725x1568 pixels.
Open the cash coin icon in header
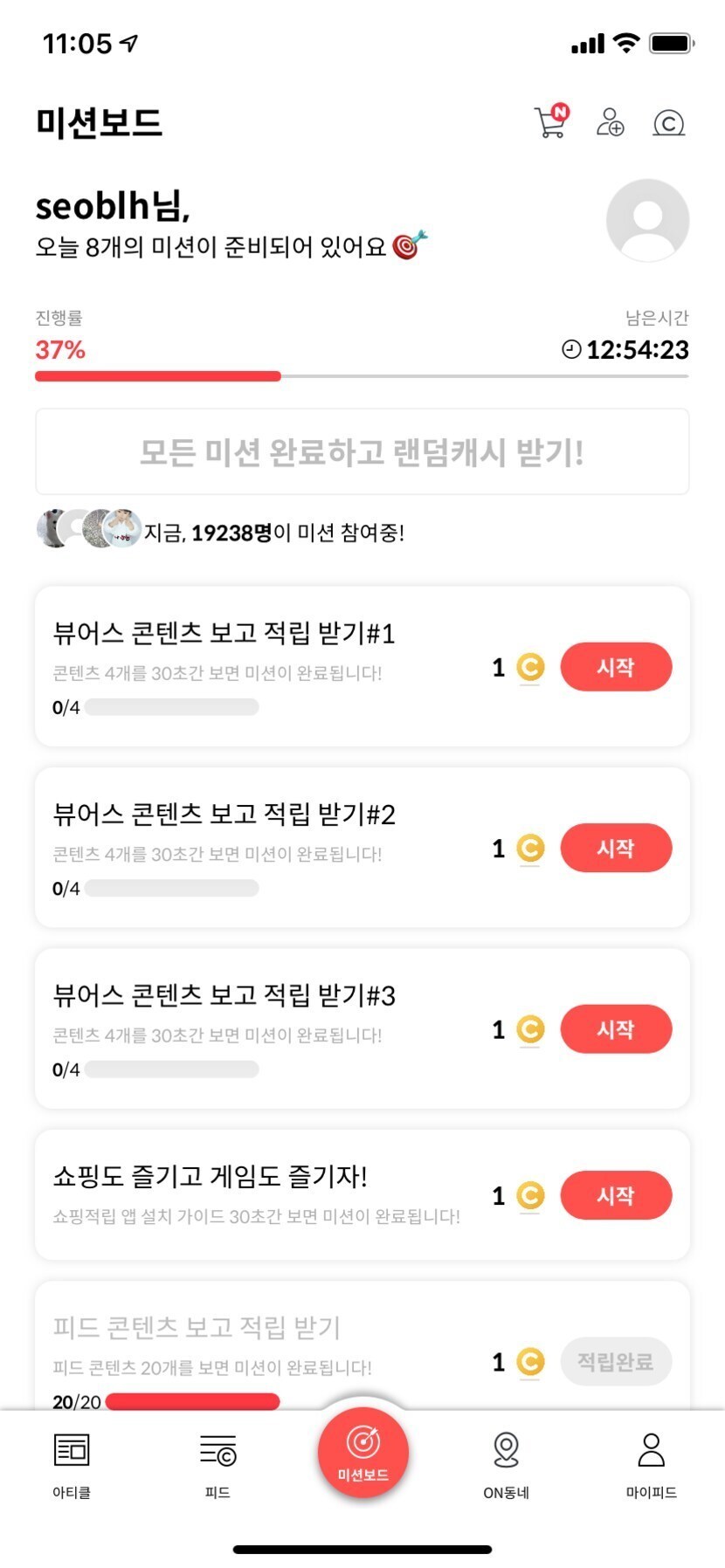click(669, 123)
